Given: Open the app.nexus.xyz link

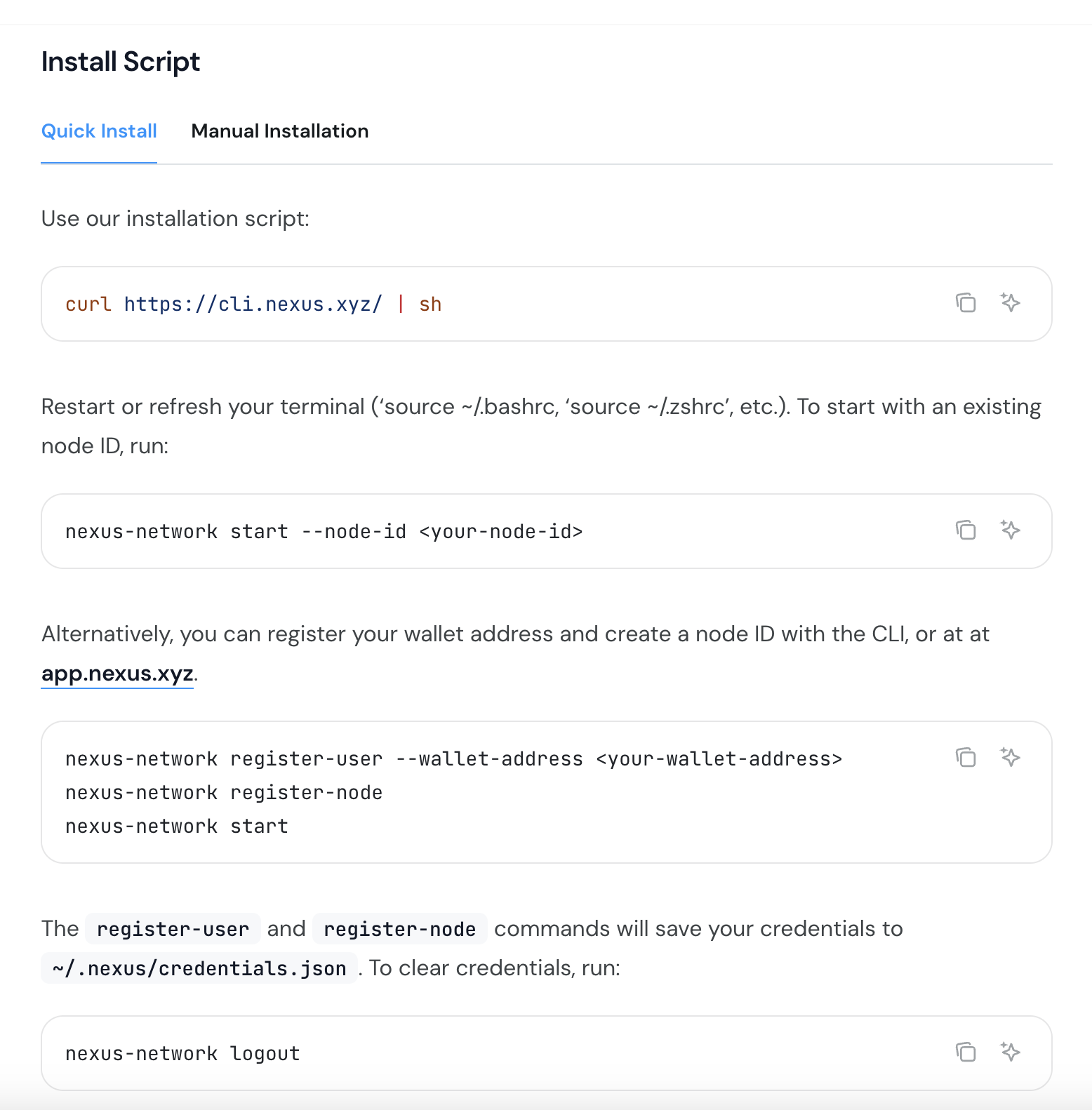Looking at the screenshot, I should point(117,674).
